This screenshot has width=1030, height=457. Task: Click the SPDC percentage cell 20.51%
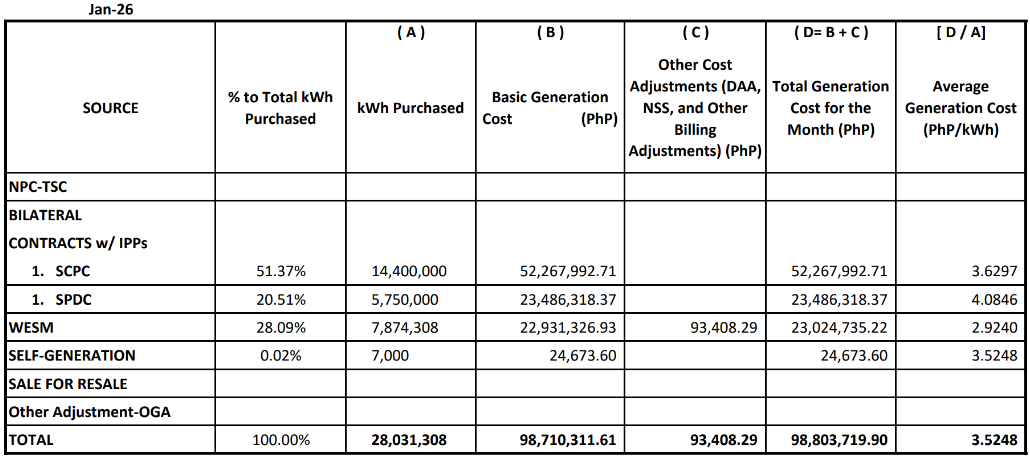tap(280, 299)
